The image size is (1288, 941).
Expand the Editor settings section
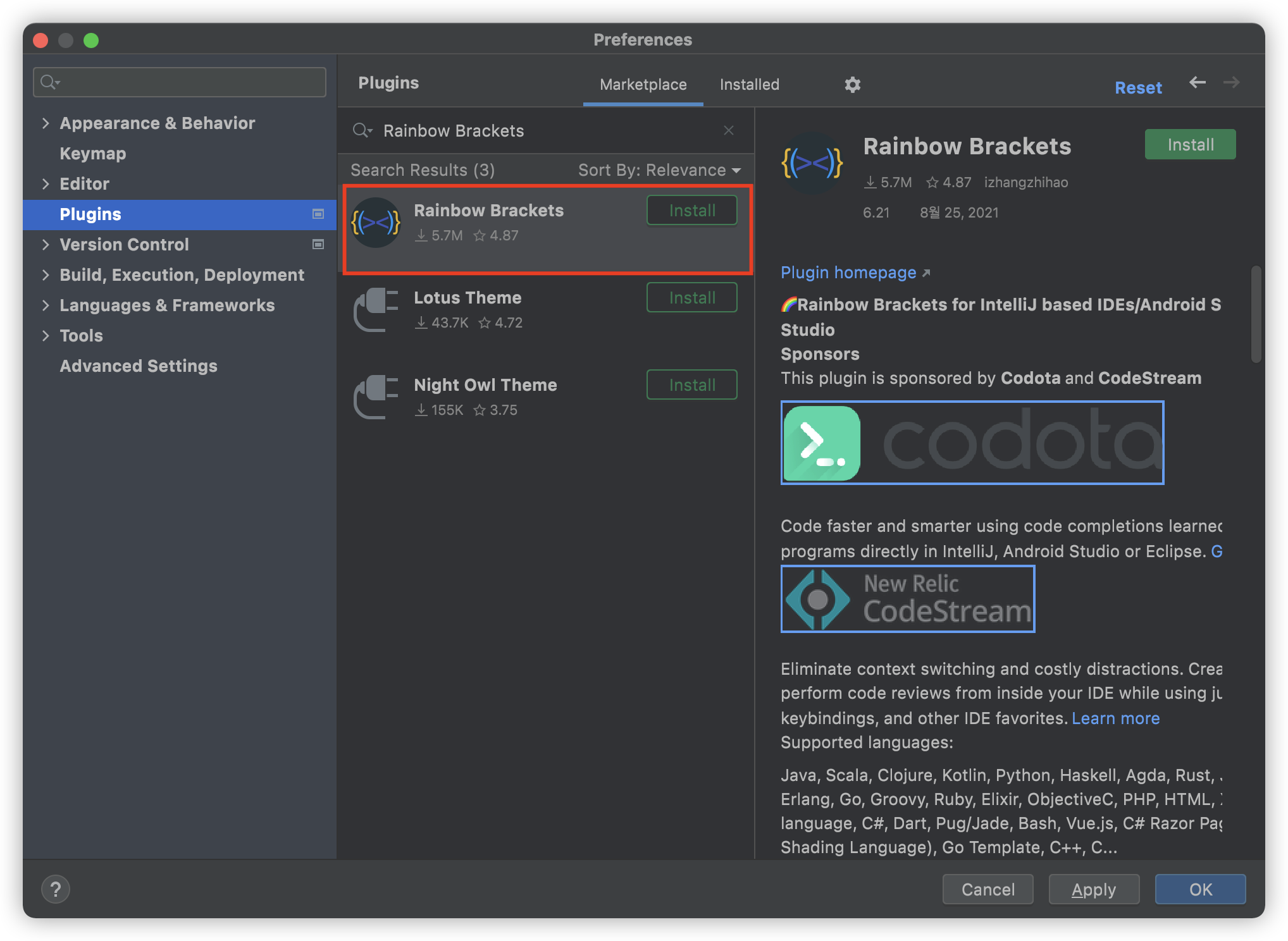coord(46,183)
